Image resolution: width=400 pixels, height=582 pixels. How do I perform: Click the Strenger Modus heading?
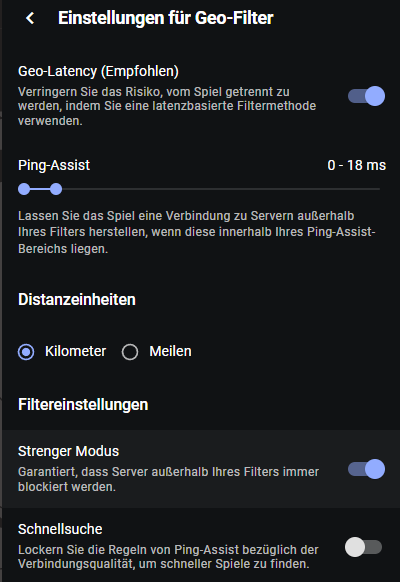click(x=69, y=451)
